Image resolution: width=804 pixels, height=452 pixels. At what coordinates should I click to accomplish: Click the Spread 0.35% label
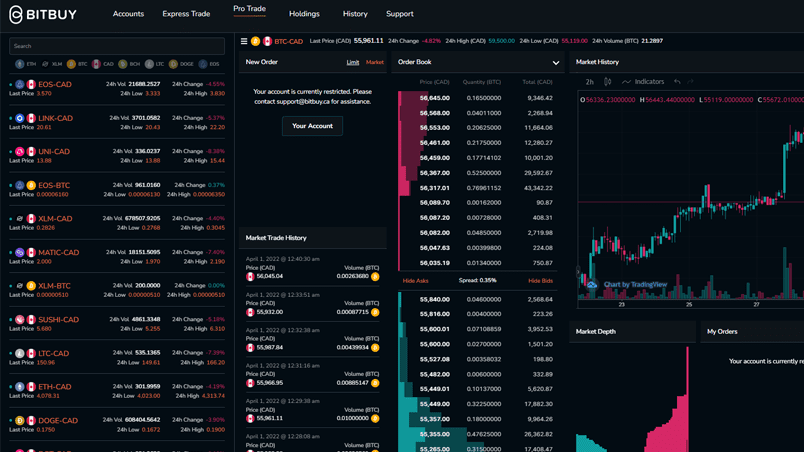tap(477, 281)
